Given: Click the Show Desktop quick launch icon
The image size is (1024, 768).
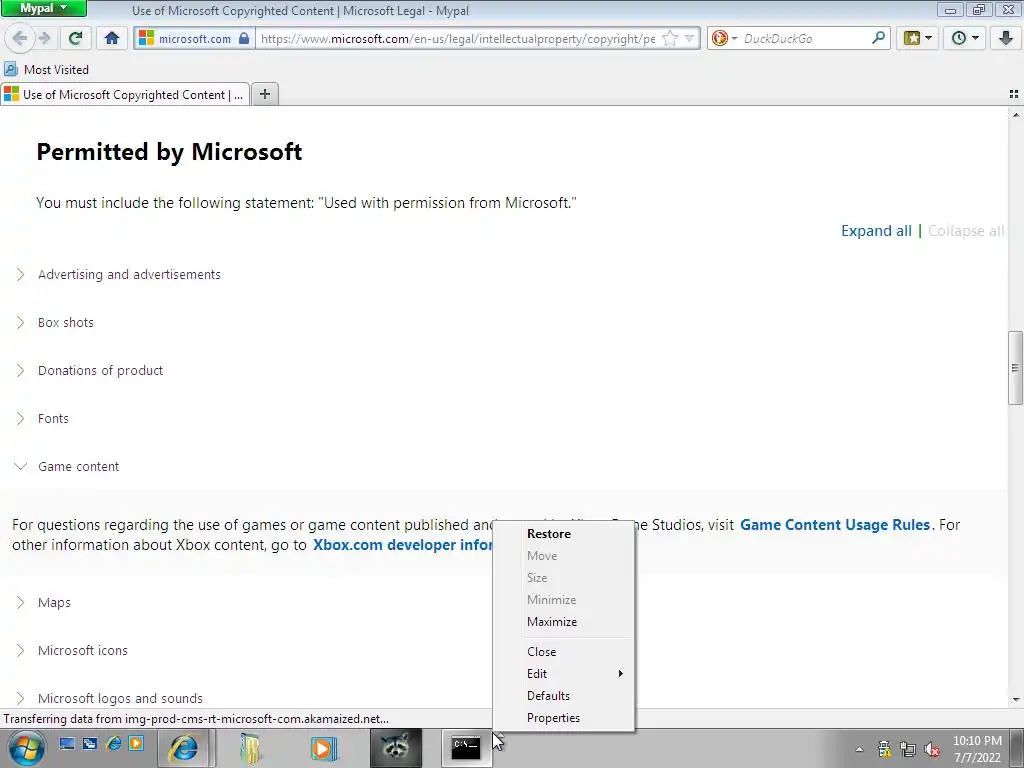Looking at the screenshot, I should (x=67, y=744).
